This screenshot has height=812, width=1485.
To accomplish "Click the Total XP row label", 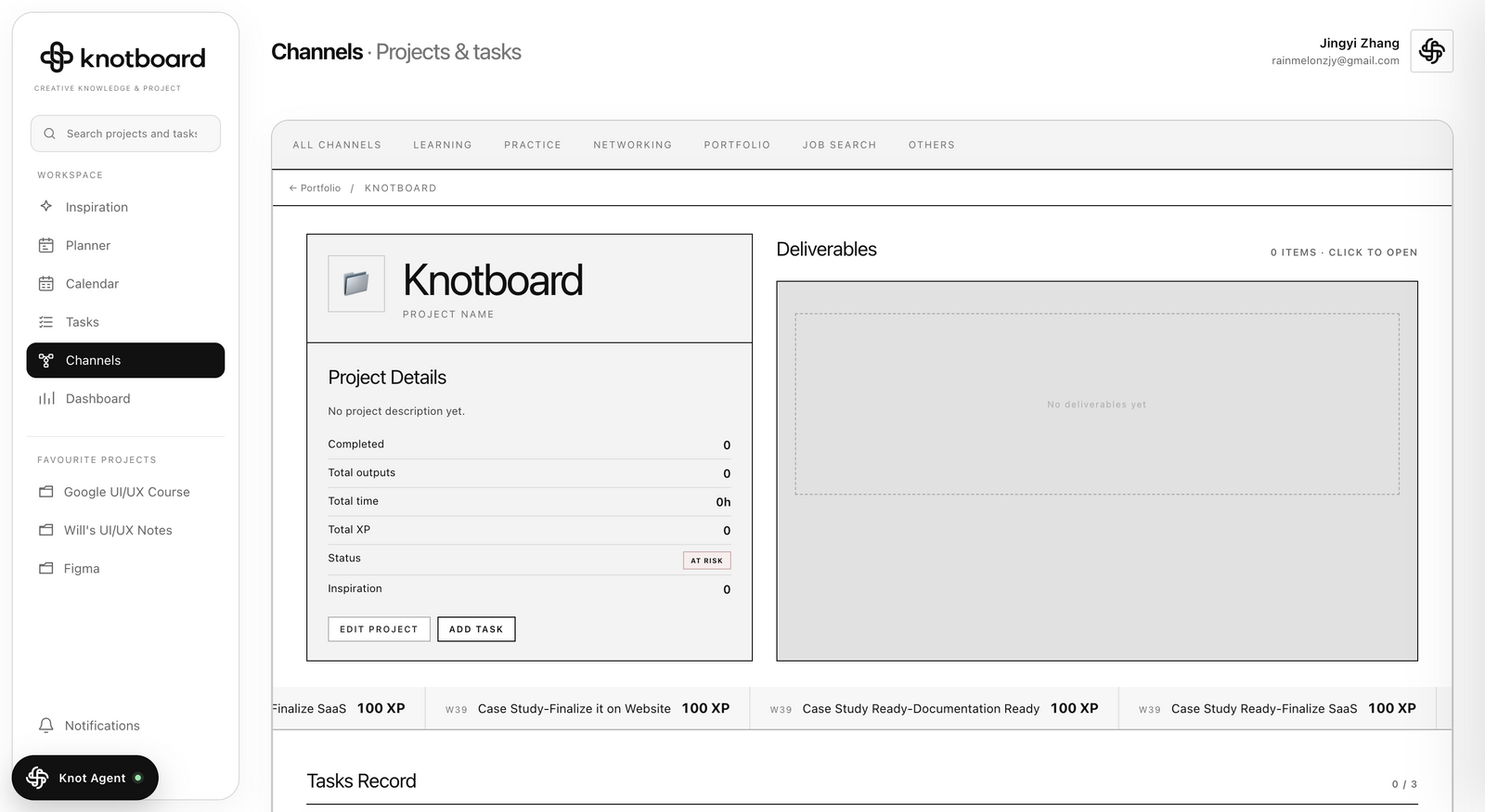I will (x=349, y=529).
